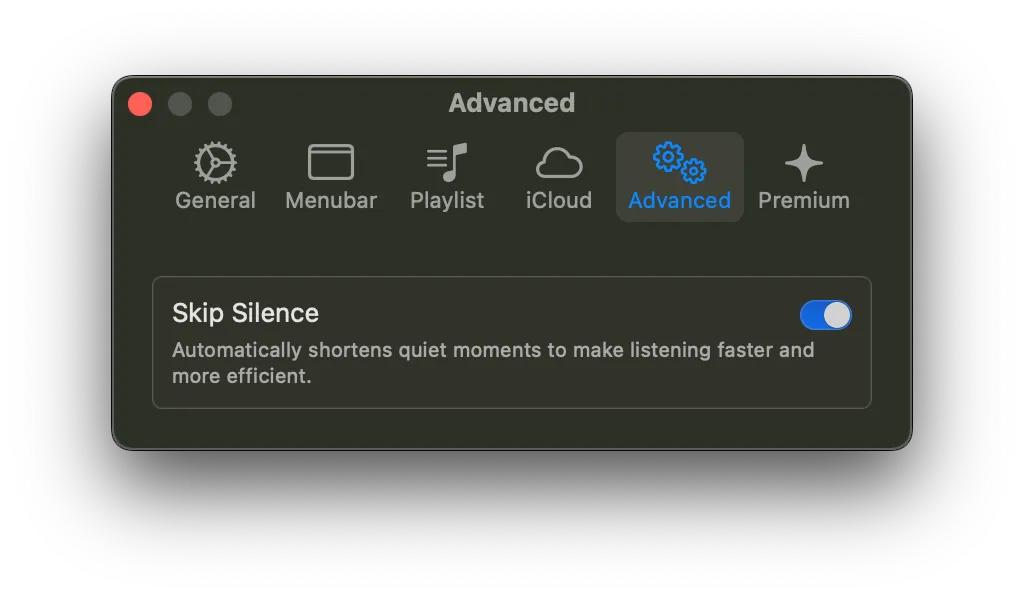The width and height of the screenshot is (1024, 598).
Task: Click the Menubar panel icon
Action: click(330, 163)
